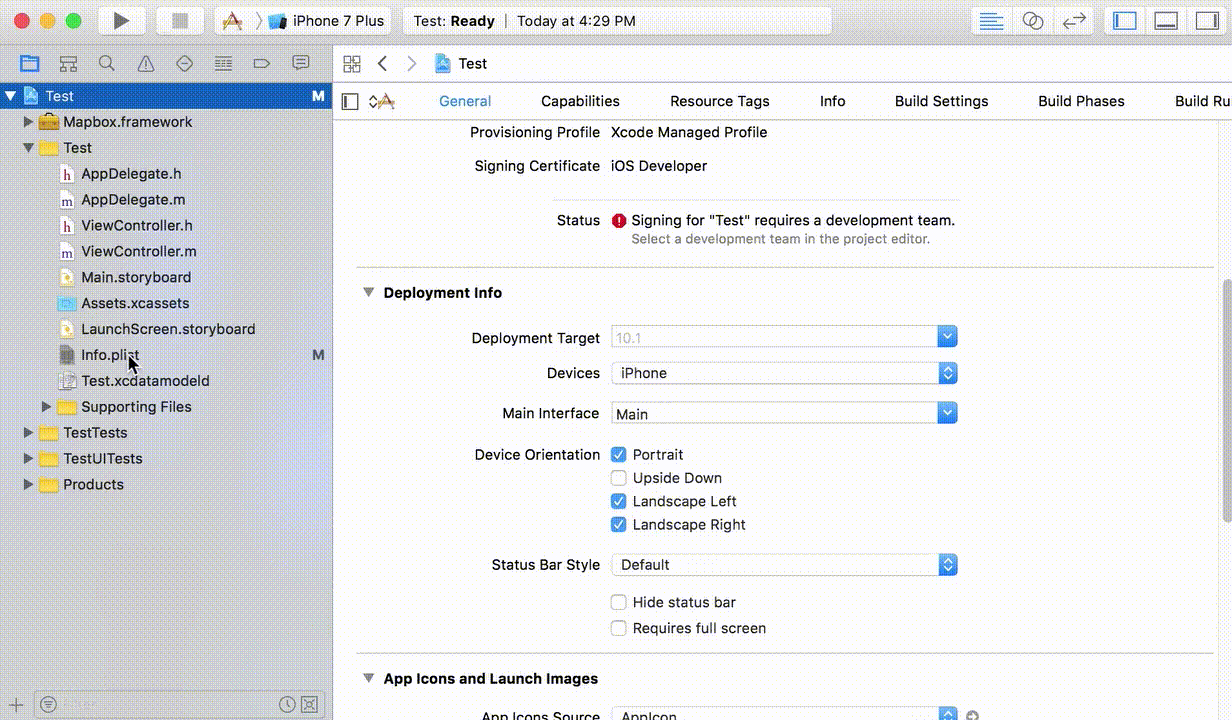Viewport: 1232px width, 720px height.
Task: Open the Symbol navigator
Action: click(x=68, y=63)
